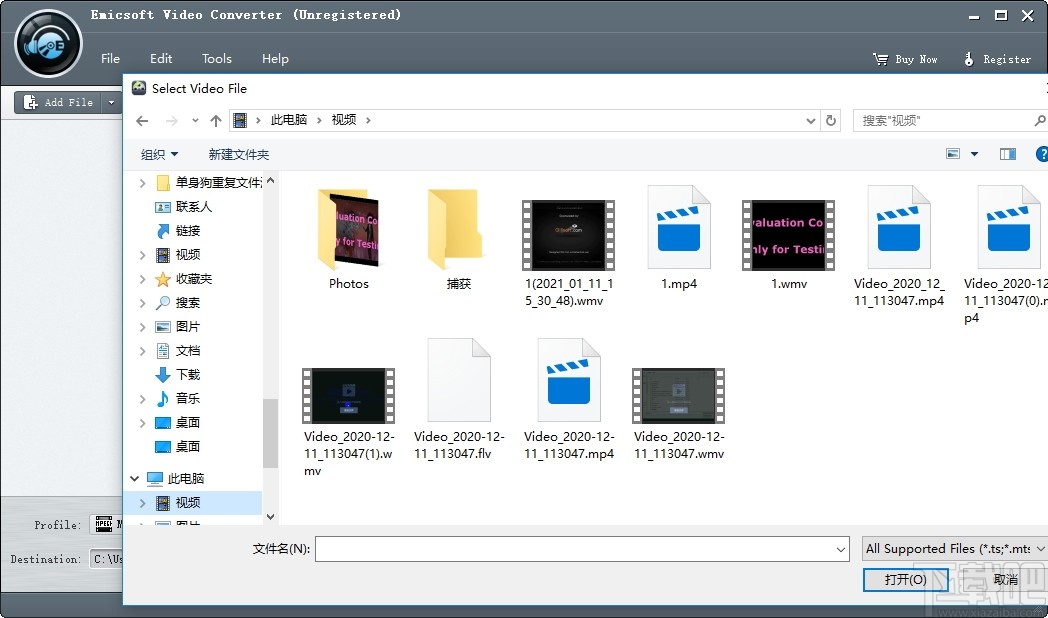
Task: Click the Buy Now cart icon
Action: (879, 59)
